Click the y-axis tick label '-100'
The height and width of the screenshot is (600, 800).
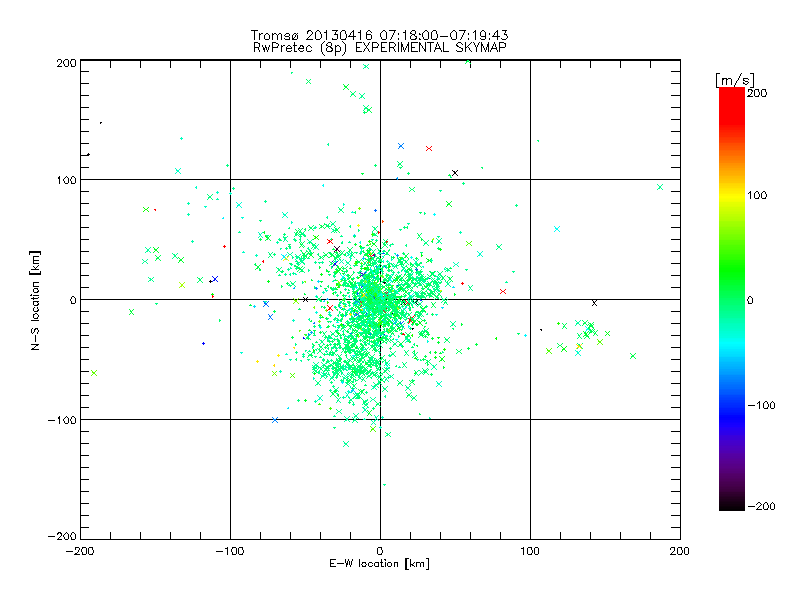pyautogui.click(x=62, y=420)
